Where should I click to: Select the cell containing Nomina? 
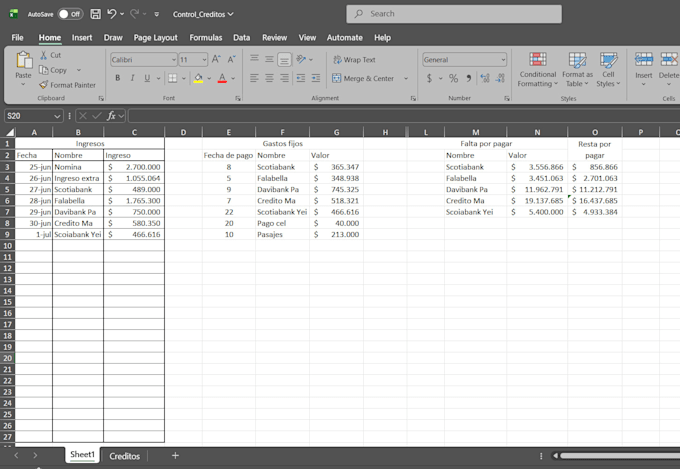78,167
